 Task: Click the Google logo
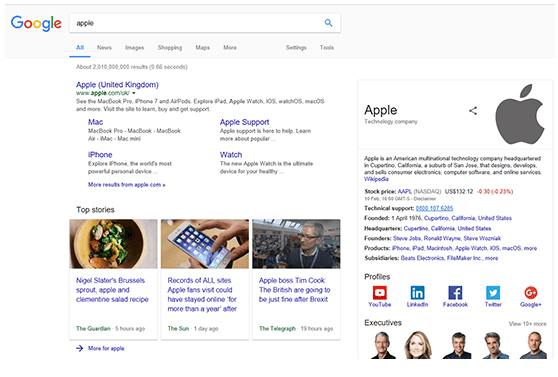[36, 23]
